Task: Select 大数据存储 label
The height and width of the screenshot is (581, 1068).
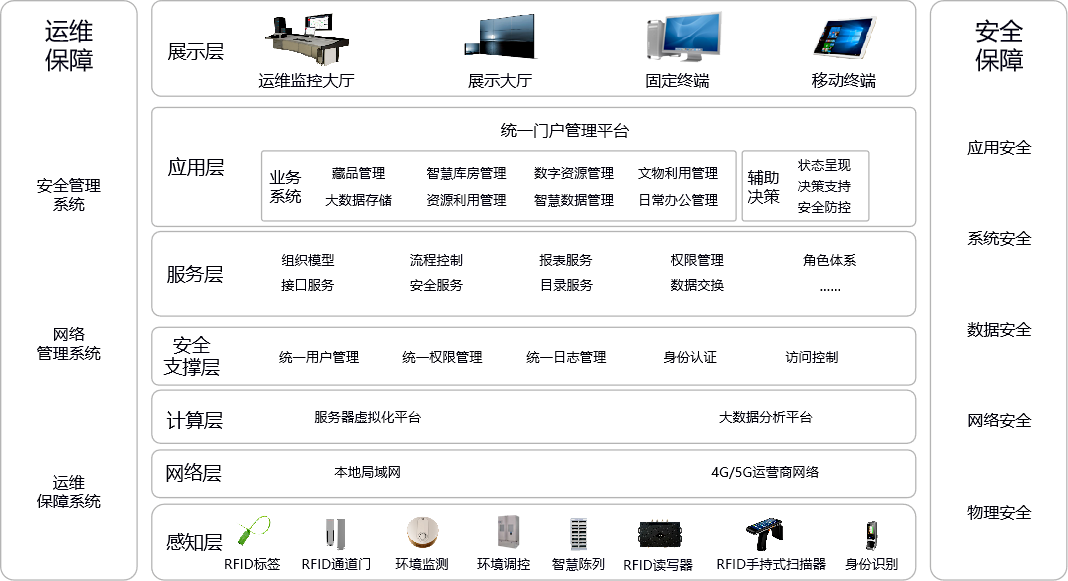Action: (x=358, y=200)
